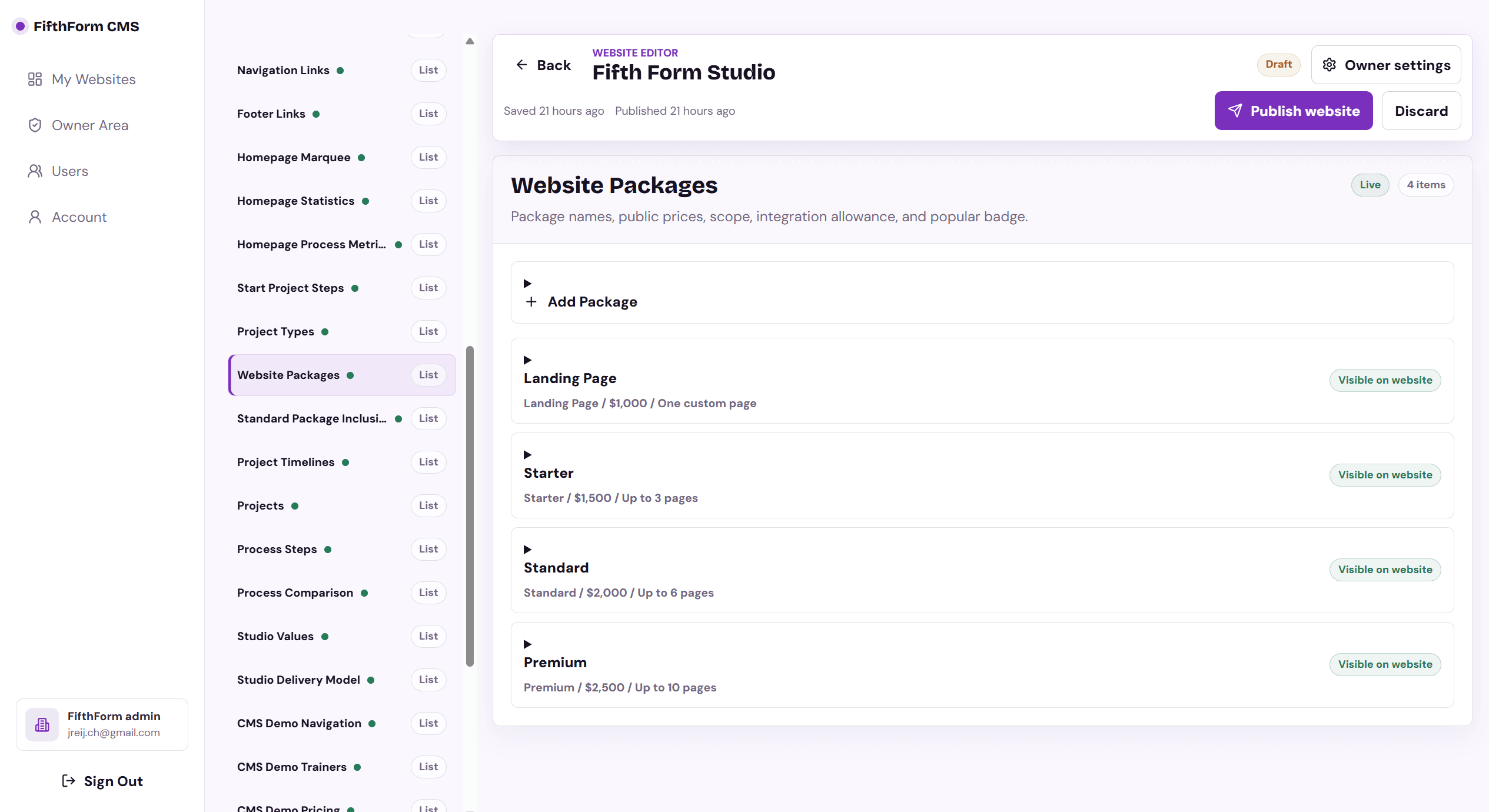Expand the Standard package triangle
The height and width of the screenshot is (812, 1489).
point(527,550)
